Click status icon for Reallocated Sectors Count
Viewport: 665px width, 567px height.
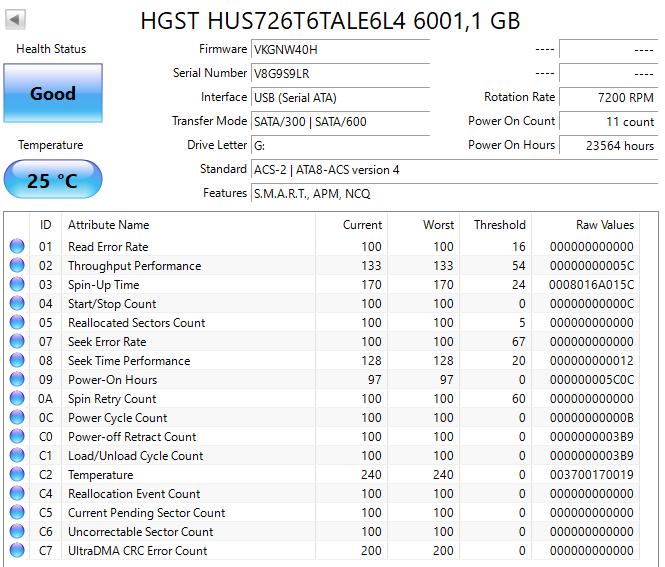pos(17,323)
